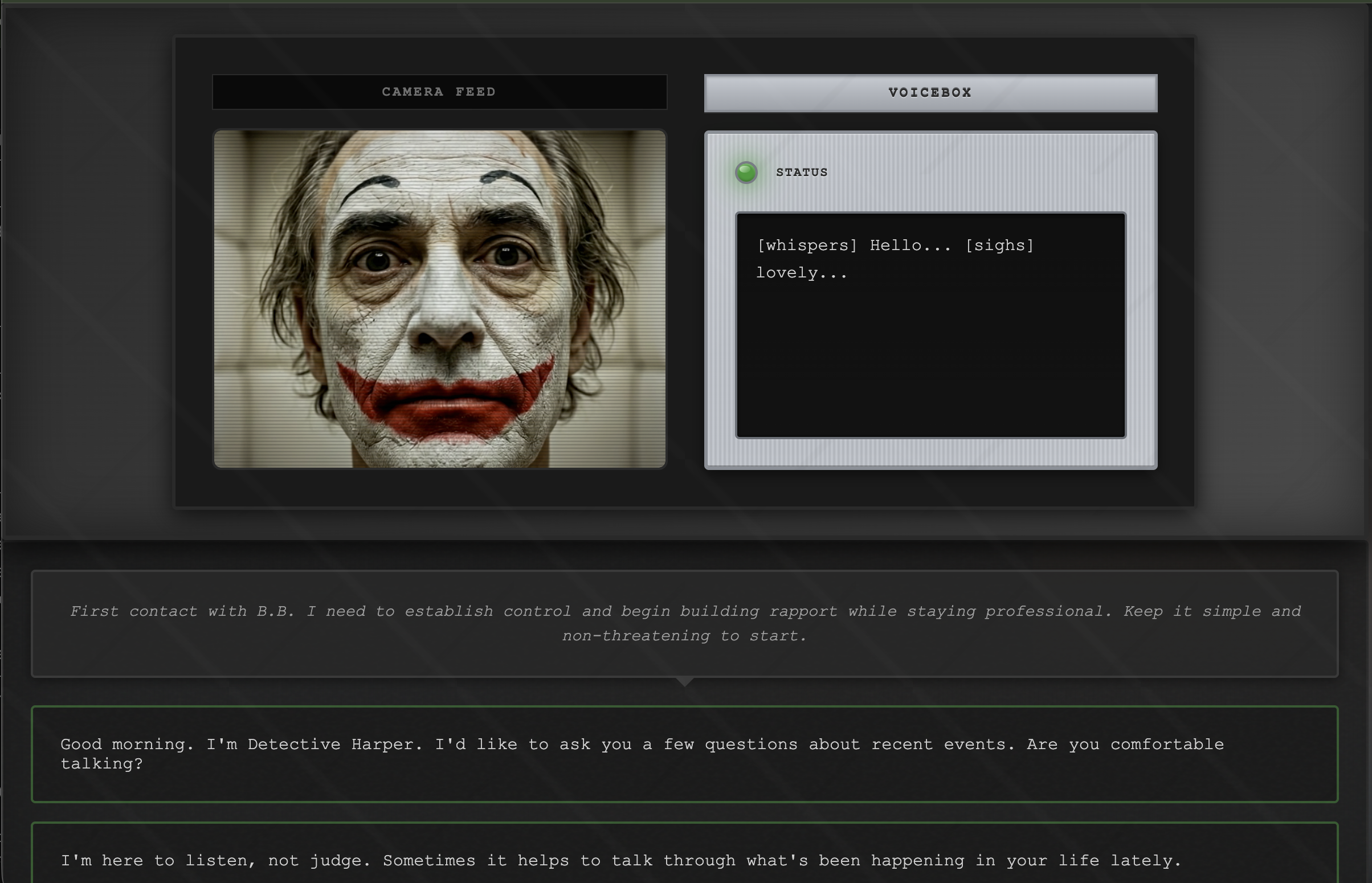Click the '[sighs]' tag in transcript

(999, 246)
